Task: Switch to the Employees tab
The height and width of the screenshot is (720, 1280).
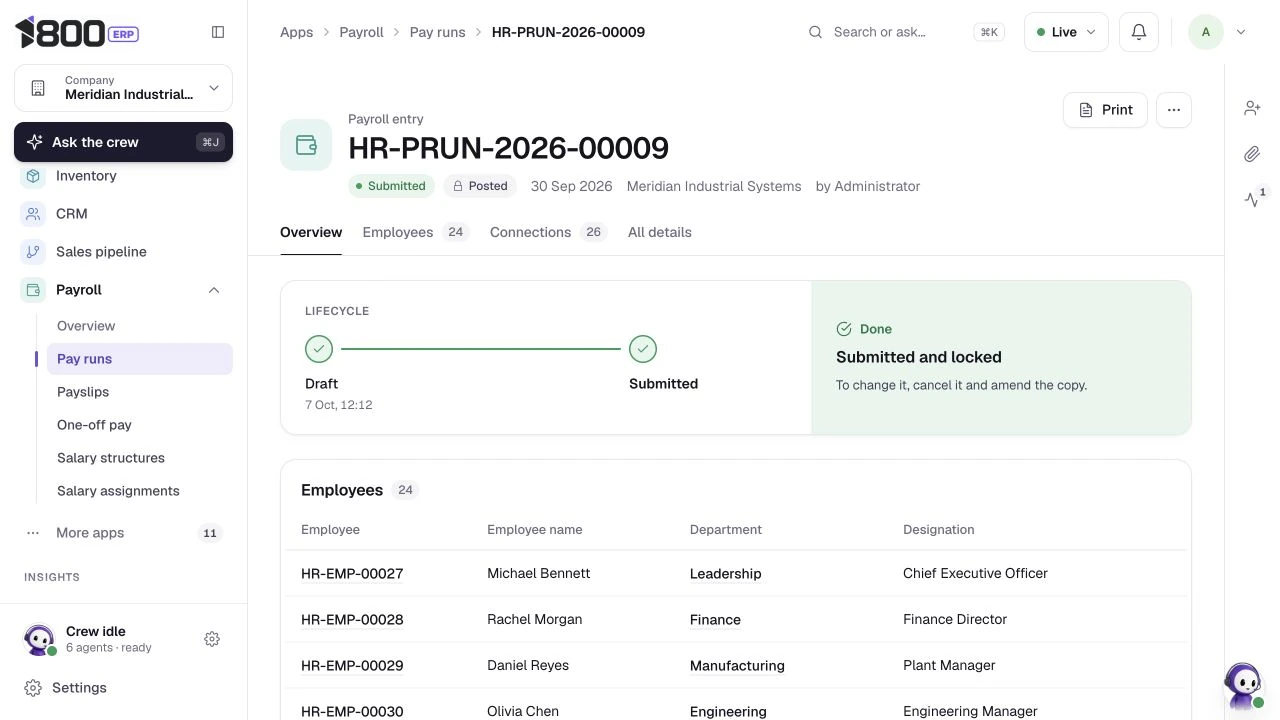Action: click(x=415, y=232)
